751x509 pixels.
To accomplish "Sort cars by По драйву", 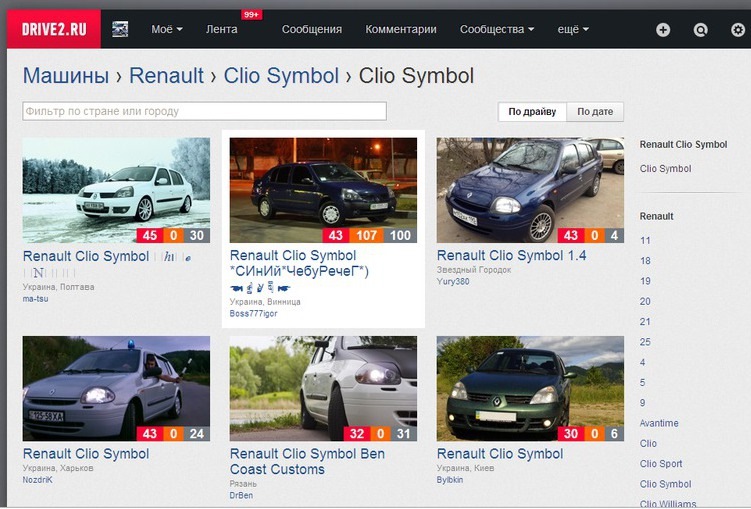I will (532, 112).
